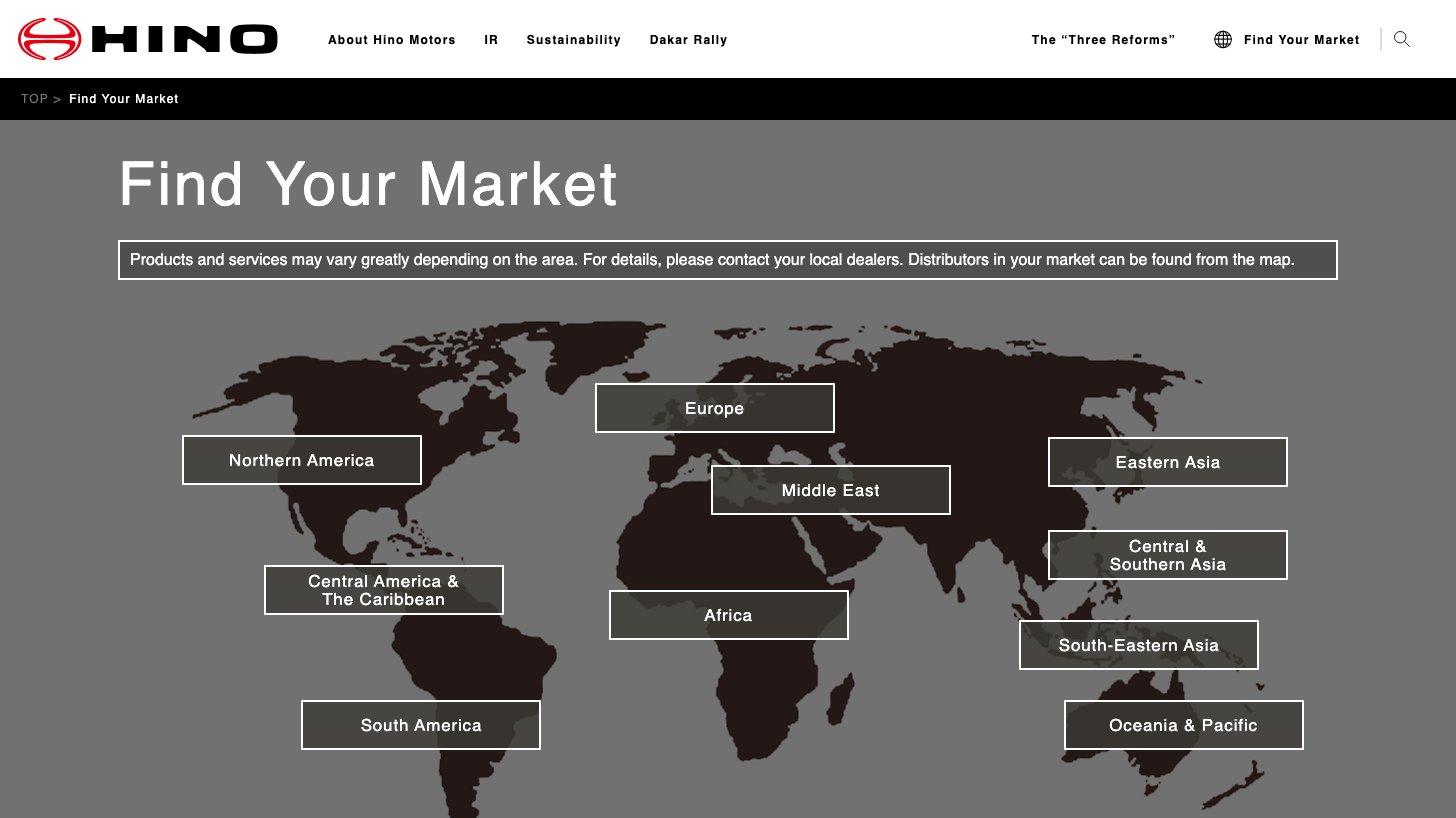The height and width of the screenshot is (818, 1456).
Task: Click the large Find Your Market heading
Action: tap(369, 184)
